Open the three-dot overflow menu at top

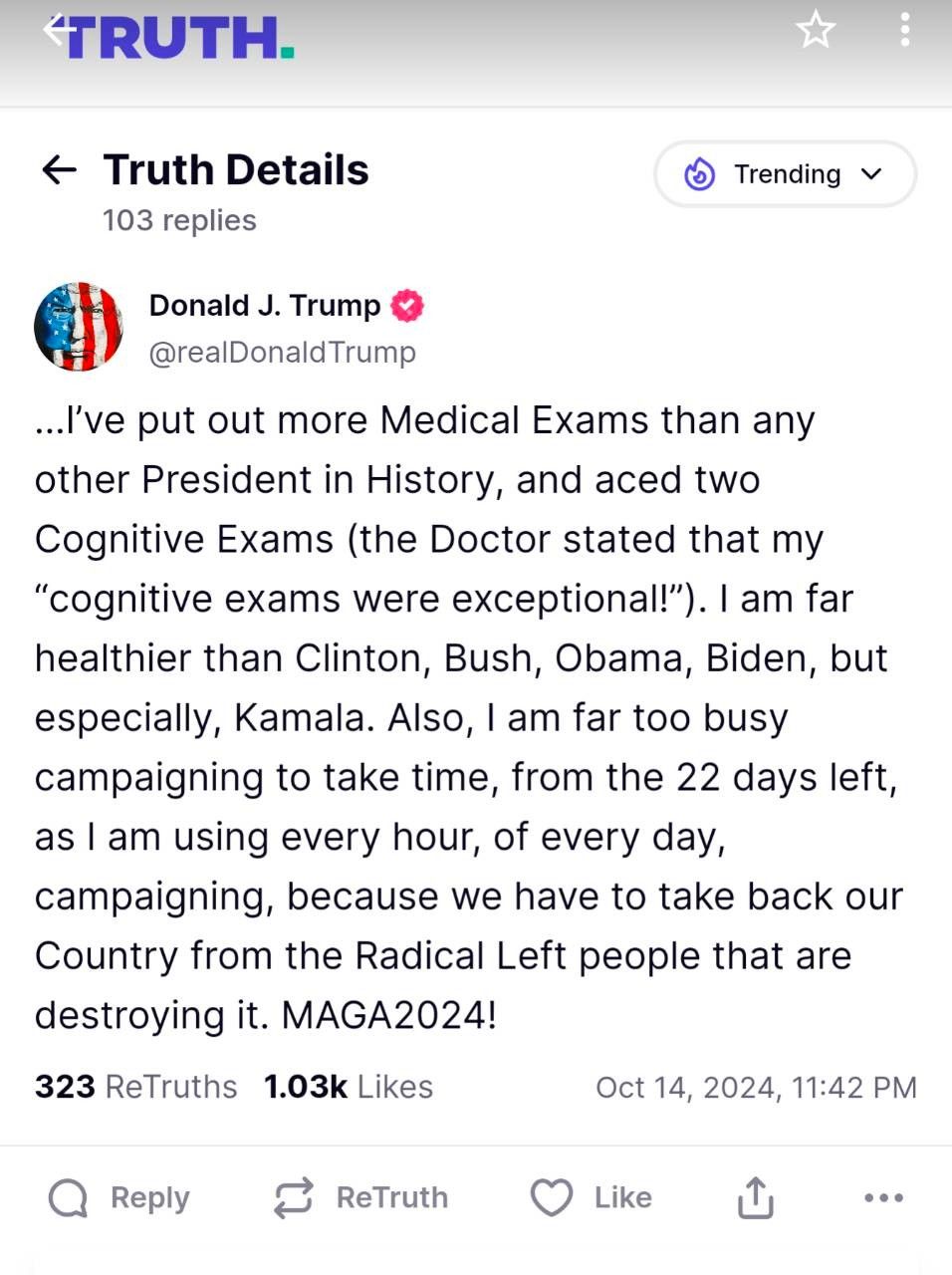[x=904, y=30]
